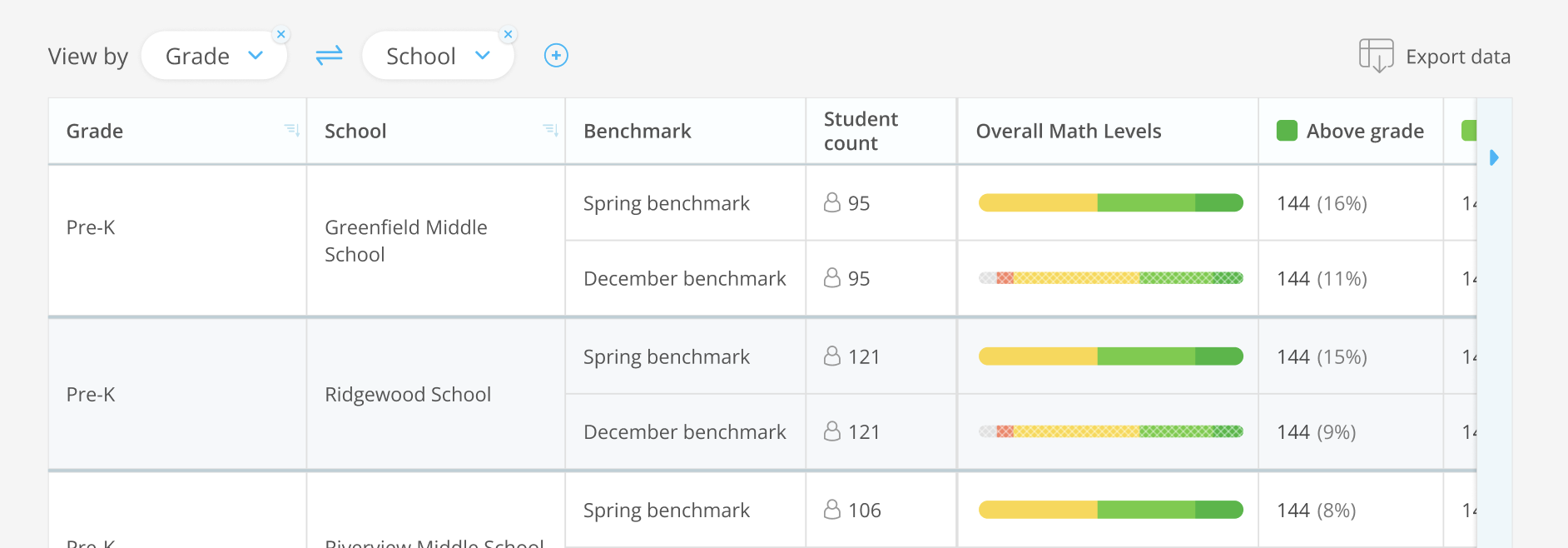The height and width of the screenshot is (548, 1568).
Task: Click the plus icon to add another grouping
Action: coord(555,55)
